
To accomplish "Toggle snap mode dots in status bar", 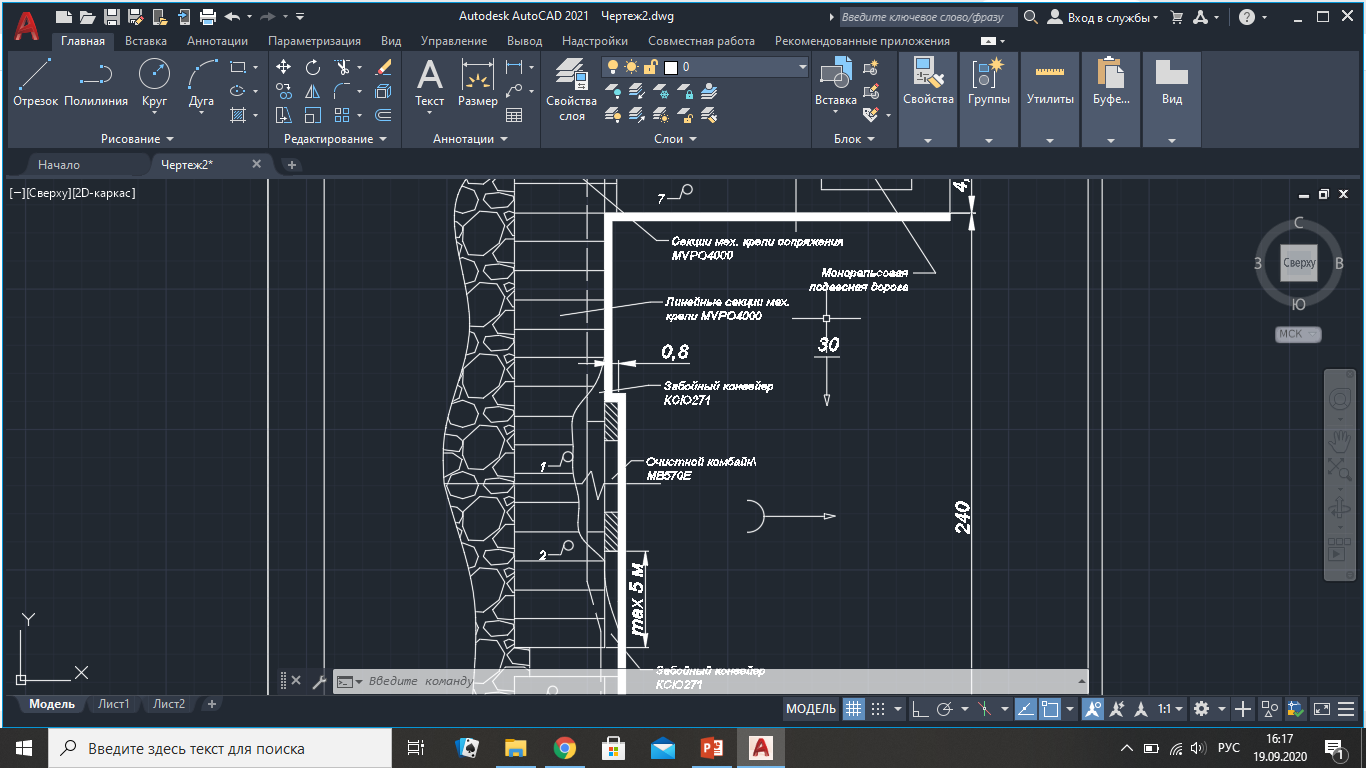I will 878,709.
